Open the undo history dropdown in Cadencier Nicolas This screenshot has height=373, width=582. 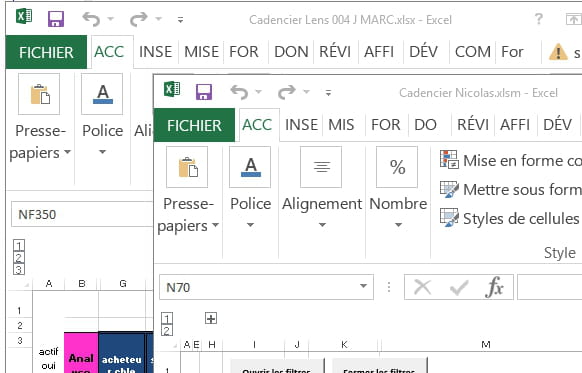tap(259, 92)
